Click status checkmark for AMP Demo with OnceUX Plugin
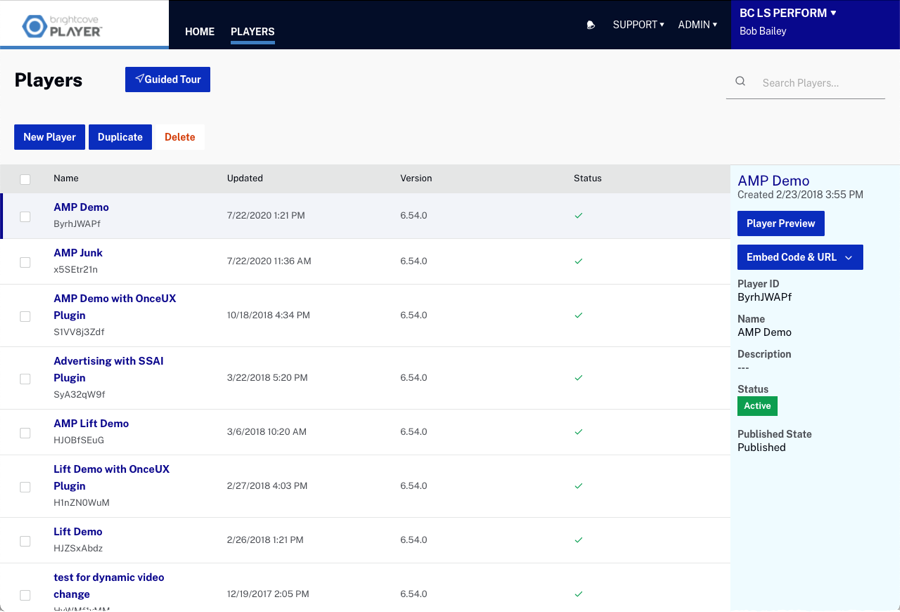Viewport: 900px width, 612px height. click(x=578, y=315)
